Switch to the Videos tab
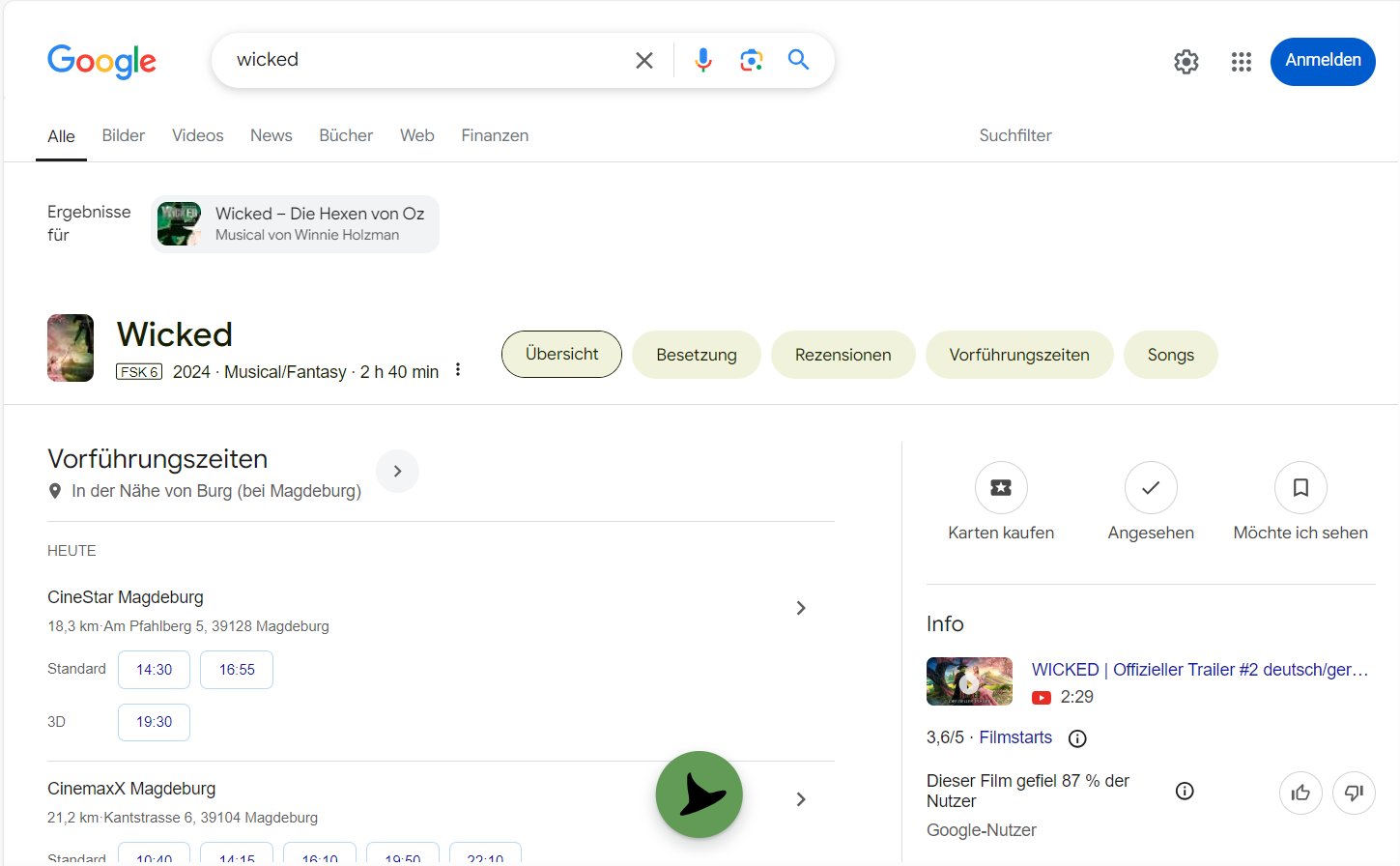The image size is (1400, 866). coord(198,135)
